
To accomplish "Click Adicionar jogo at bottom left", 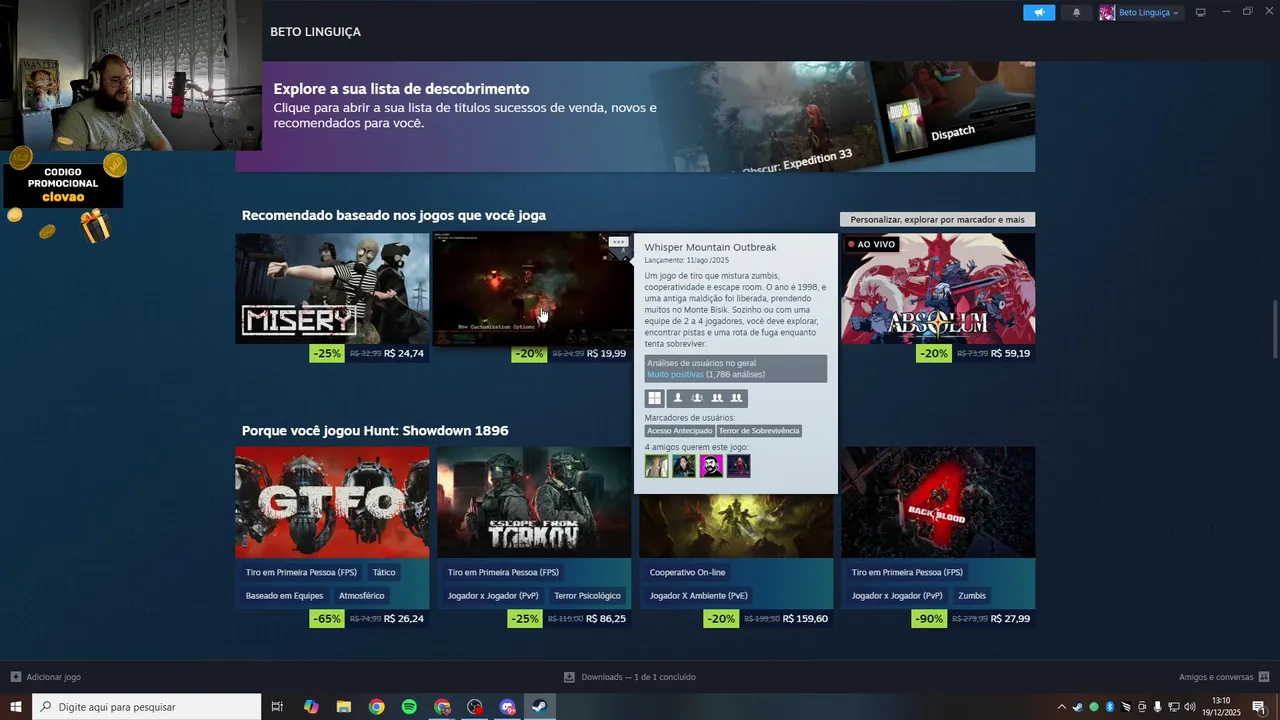I will [x=45, y=677].
